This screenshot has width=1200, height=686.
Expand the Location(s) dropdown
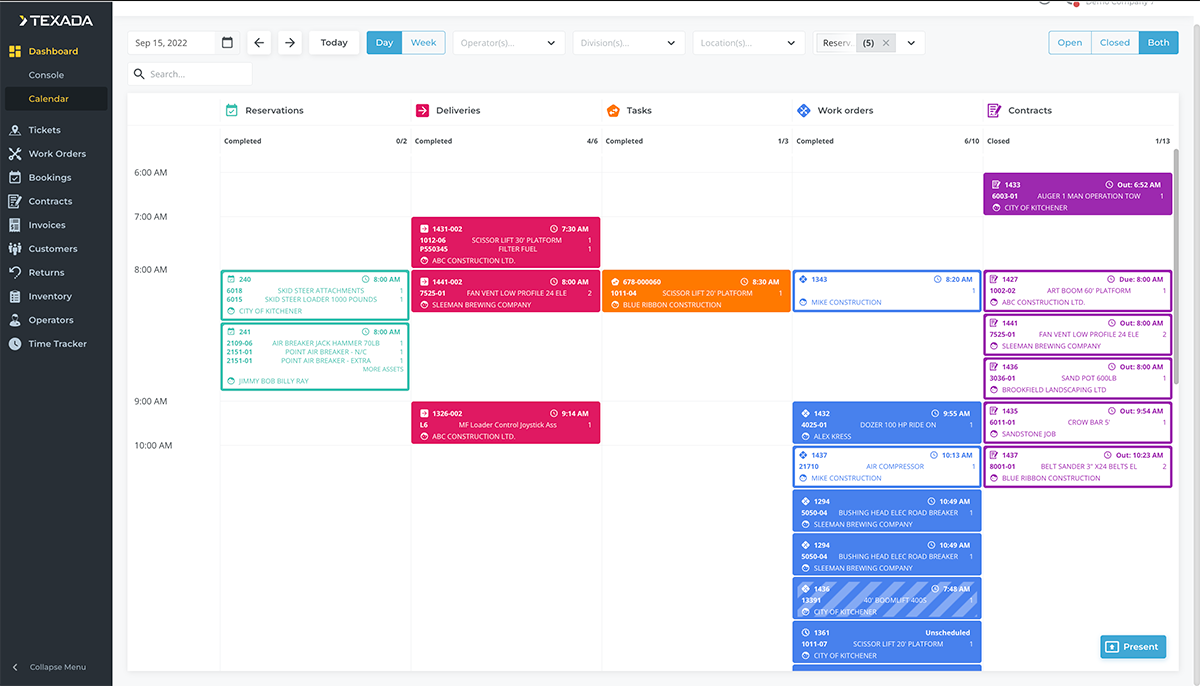[748, 43]
